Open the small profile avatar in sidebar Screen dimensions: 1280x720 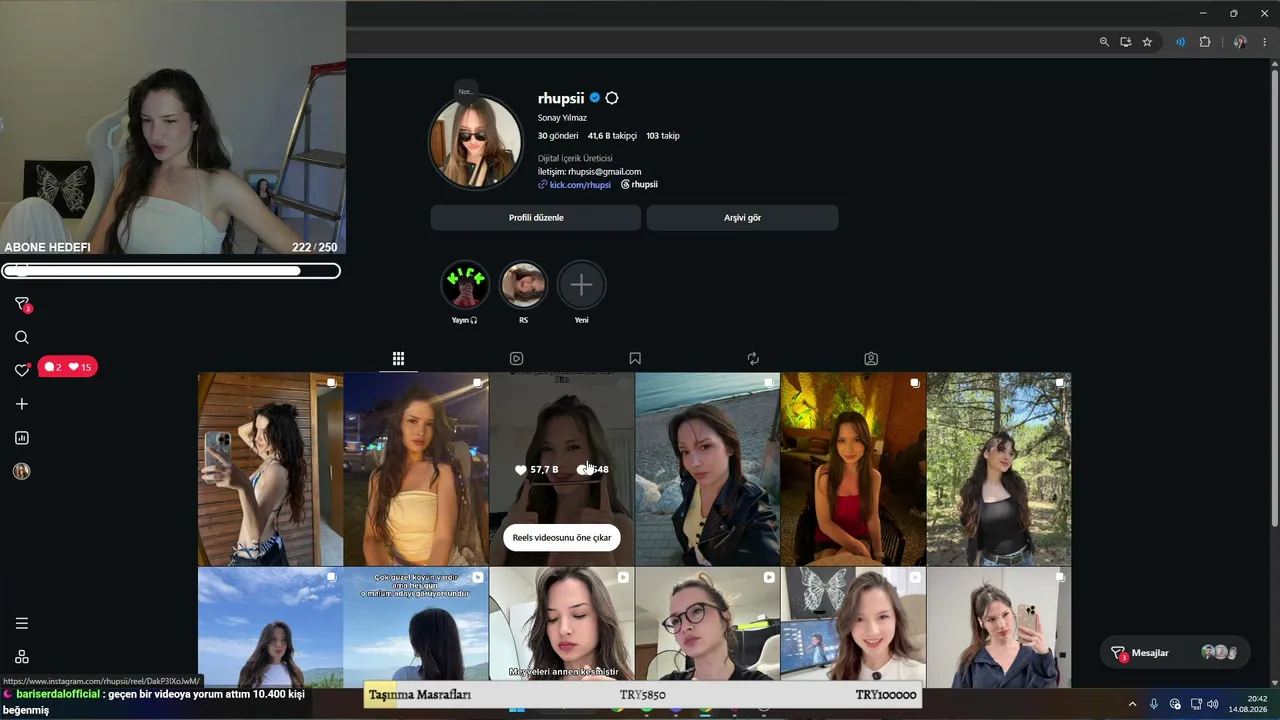[22, 471]
